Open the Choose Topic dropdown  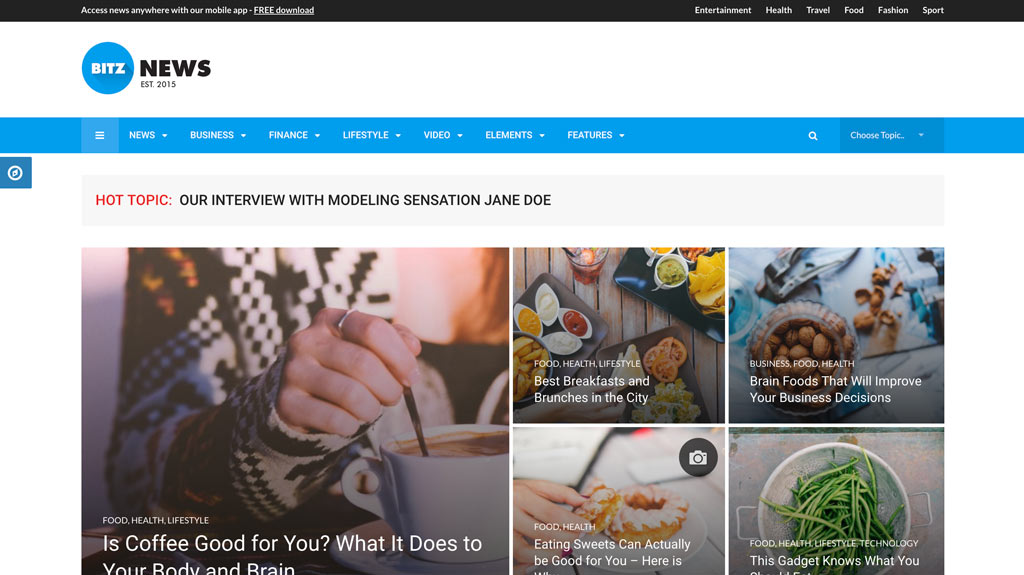point(891,135)
